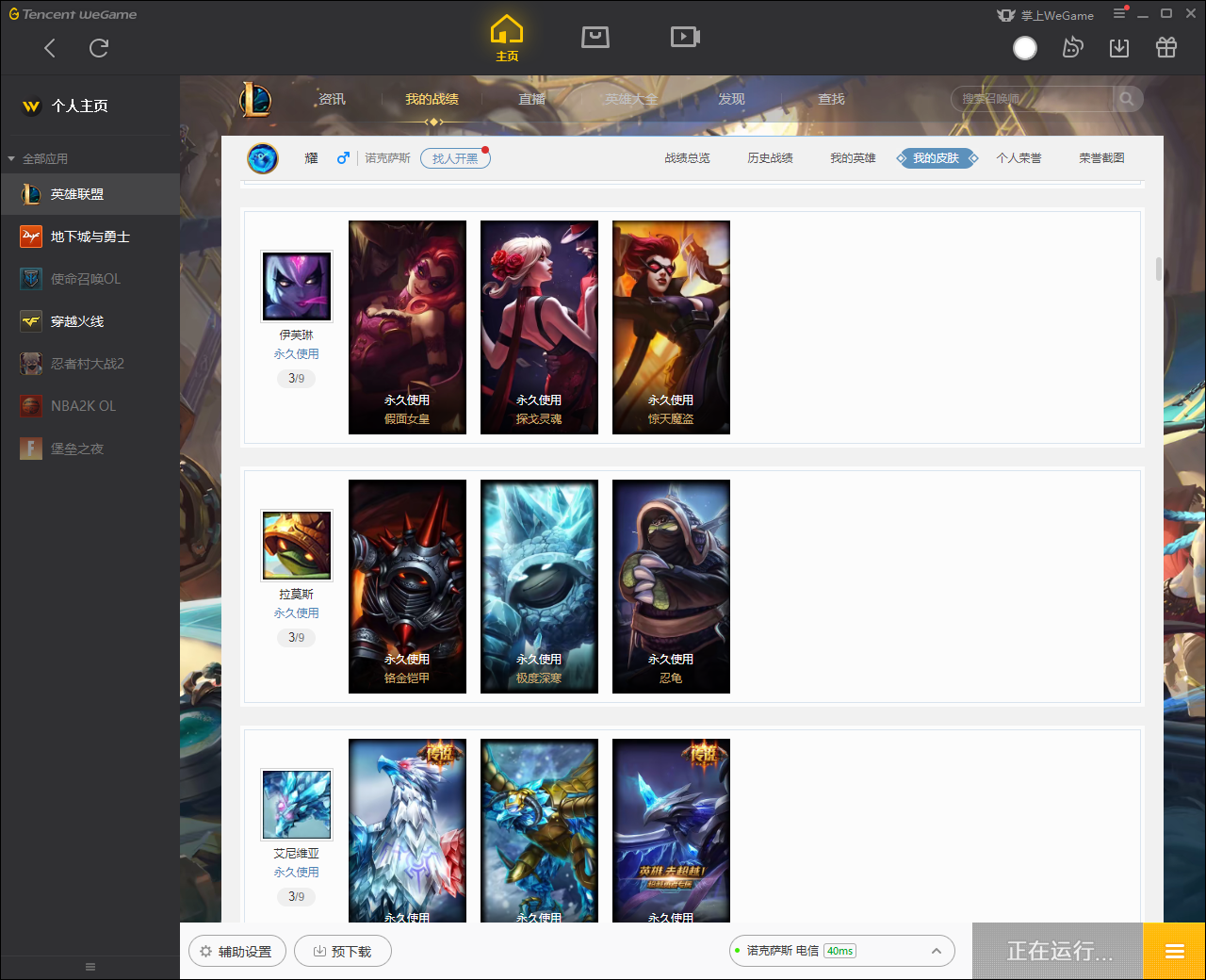Select 地下城与勇士 in sidebar

click(90, 237)
